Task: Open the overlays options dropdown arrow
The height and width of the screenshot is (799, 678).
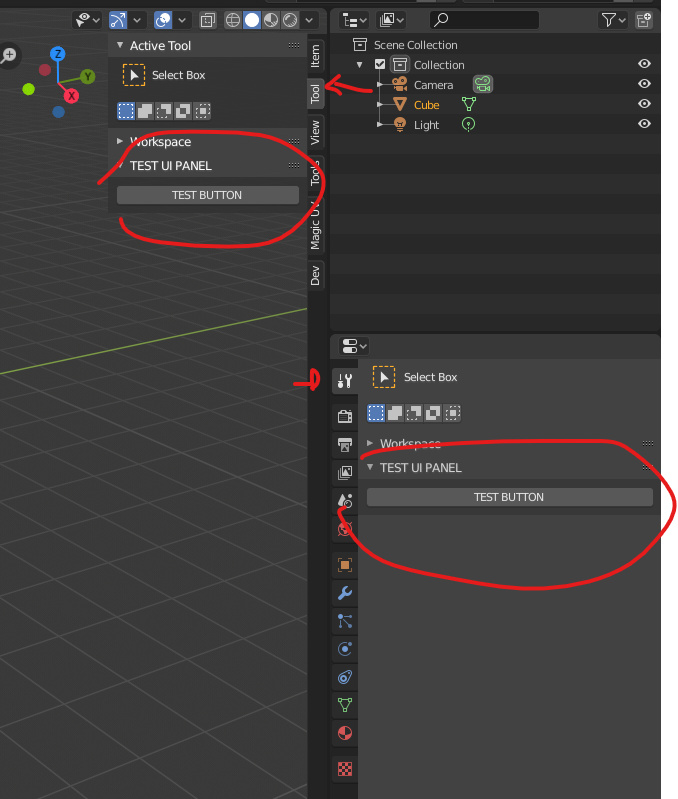Action: [182, 20]
